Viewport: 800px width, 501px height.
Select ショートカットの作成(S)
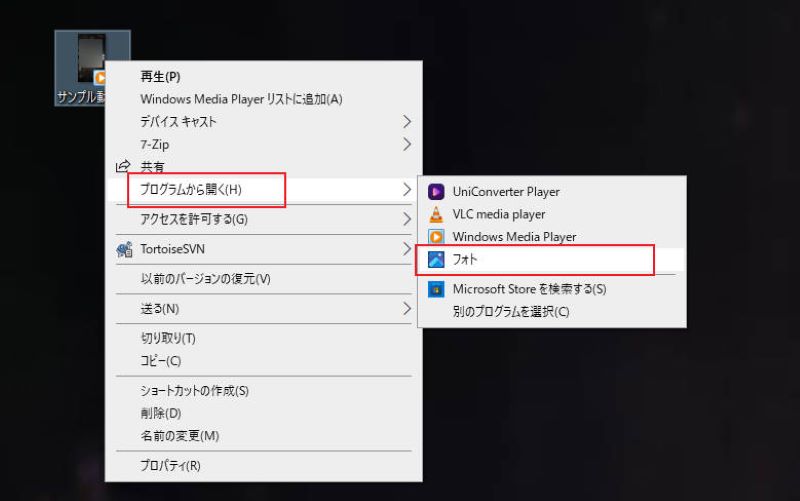click(264, 391)
